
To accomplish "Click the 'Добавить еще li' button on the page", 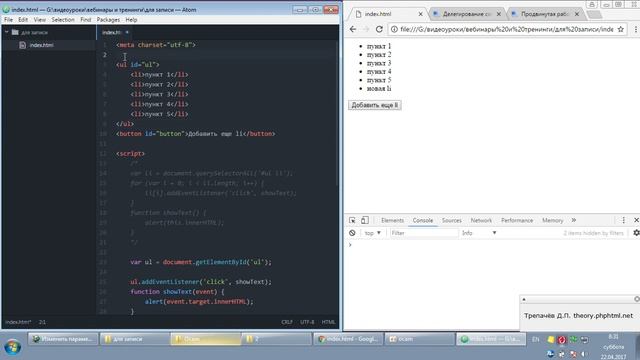I will [375, 105].
